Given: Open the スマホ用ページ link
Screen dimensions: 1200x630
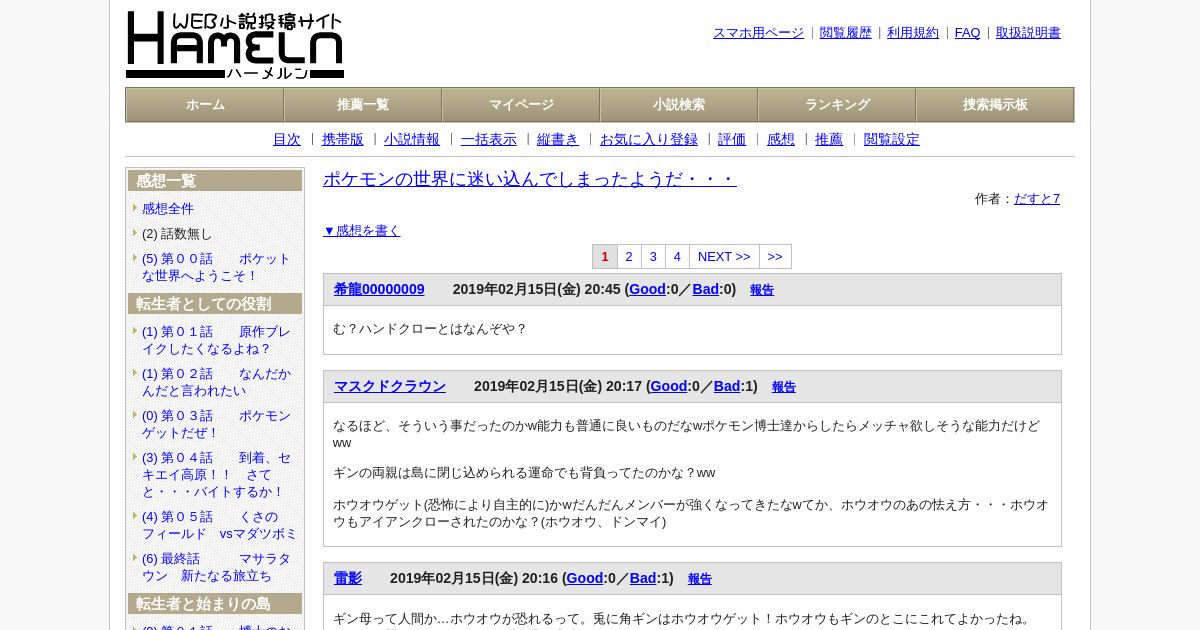Looking at the screenshot, I should [x=758, y=33].
